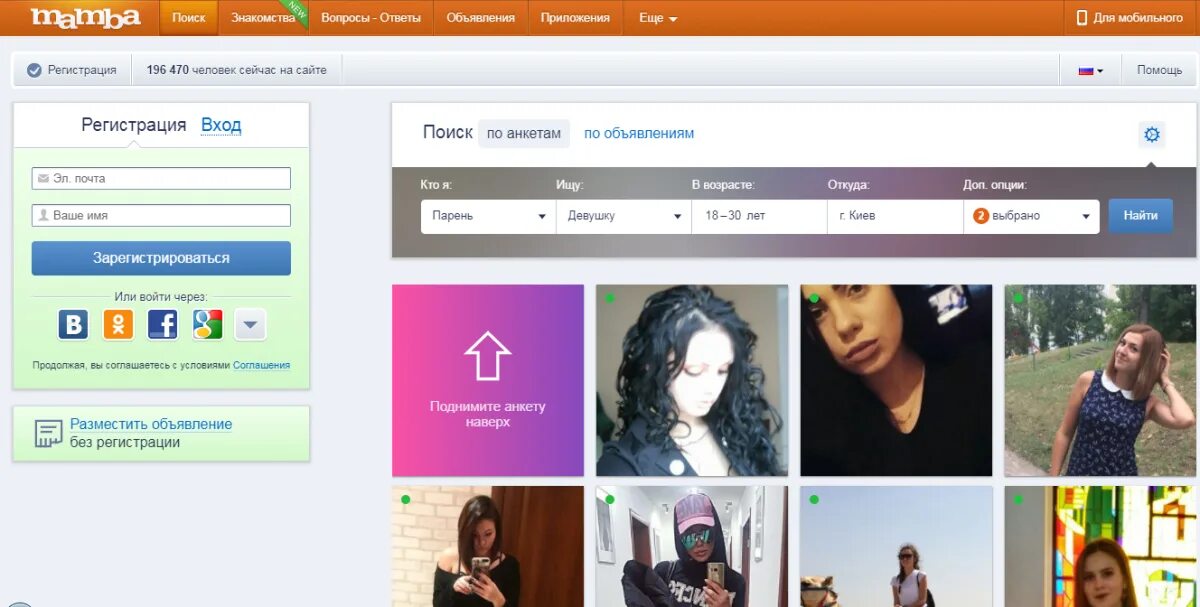Open the 'Вопросы - Ответы' nav tab
This screenshot has height=607, width=1200.
371,18
